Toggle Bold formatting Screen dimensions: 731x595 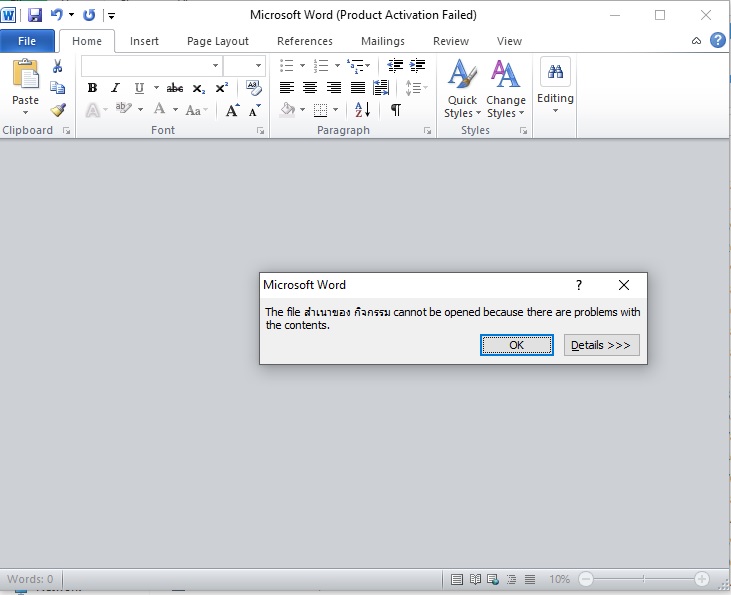(92, 88)
